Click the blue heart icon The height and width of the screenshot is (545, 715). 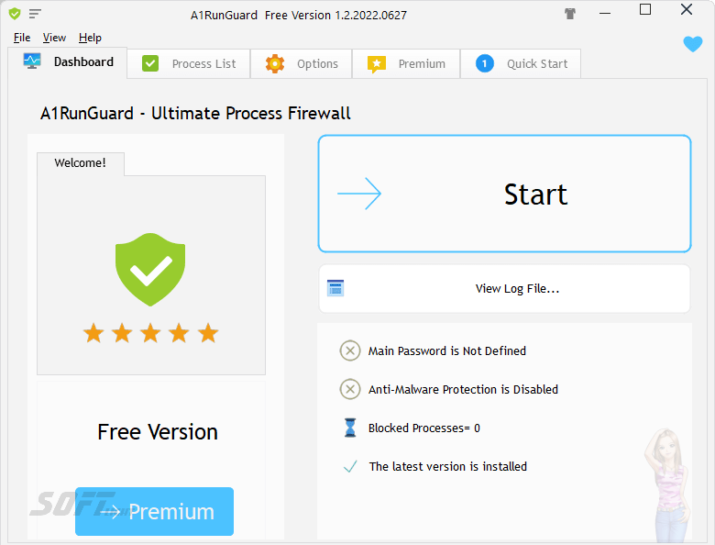click(693, 44)
